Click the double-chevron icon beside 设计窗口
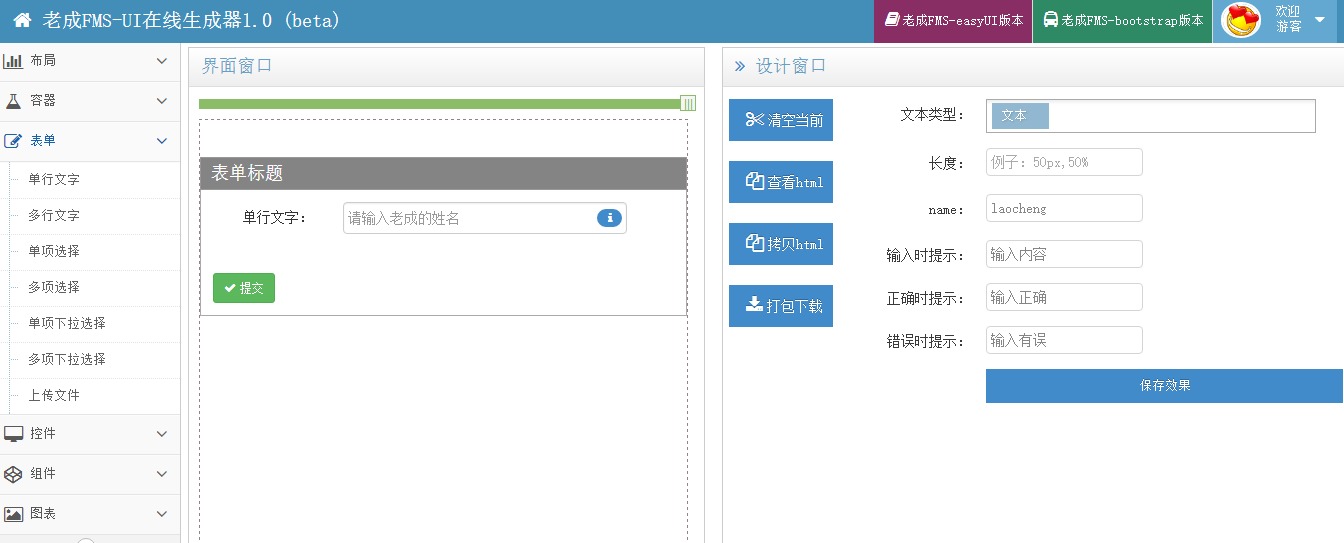 point(740,66)
